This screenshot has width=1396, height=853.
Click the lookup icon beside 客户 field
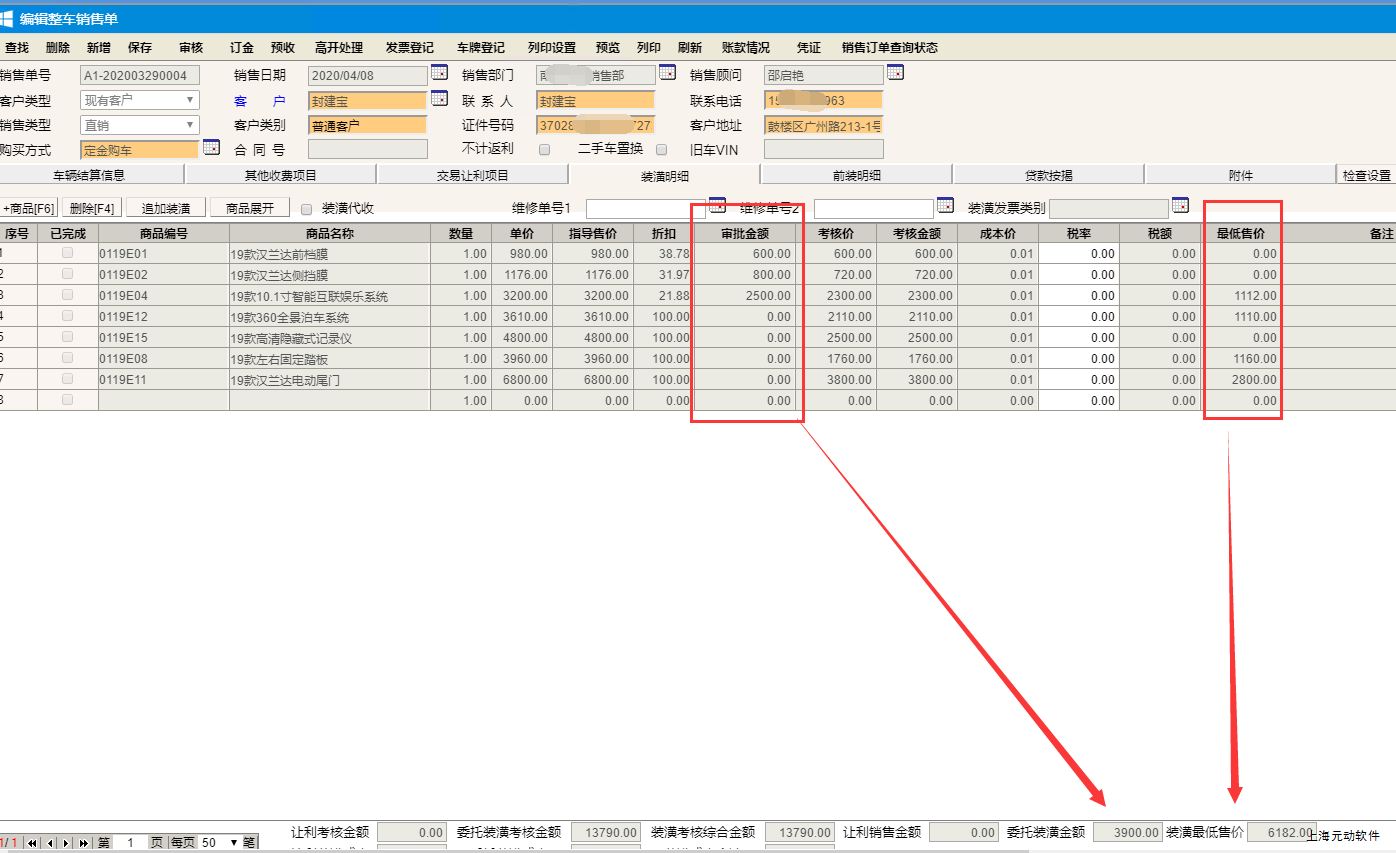439,98
